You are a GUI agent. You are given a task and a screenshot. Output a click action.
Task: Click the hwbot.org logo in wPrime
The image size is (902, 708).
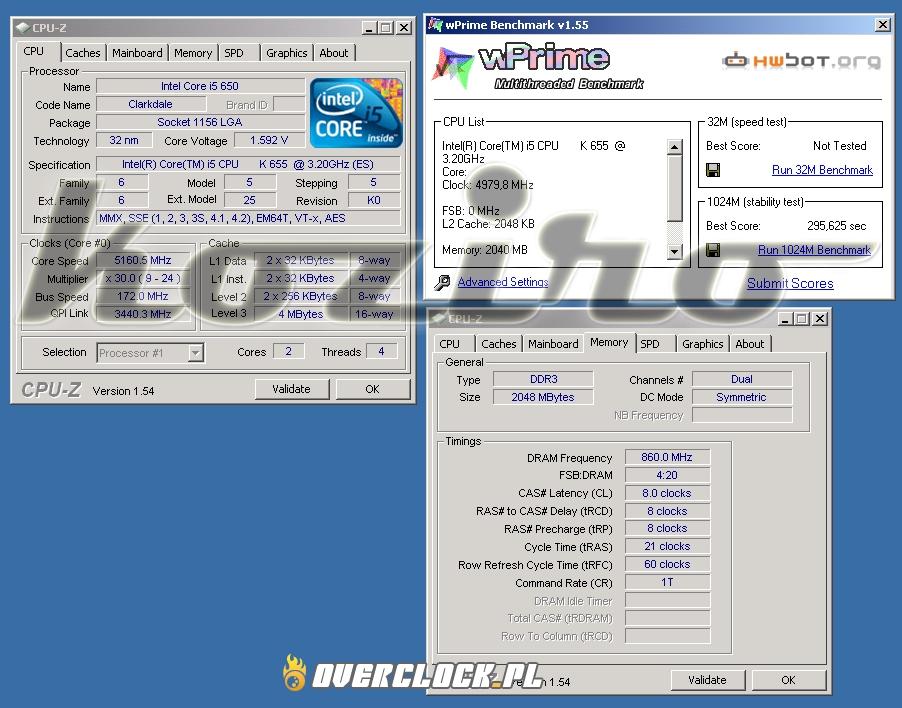coord(801,60)
